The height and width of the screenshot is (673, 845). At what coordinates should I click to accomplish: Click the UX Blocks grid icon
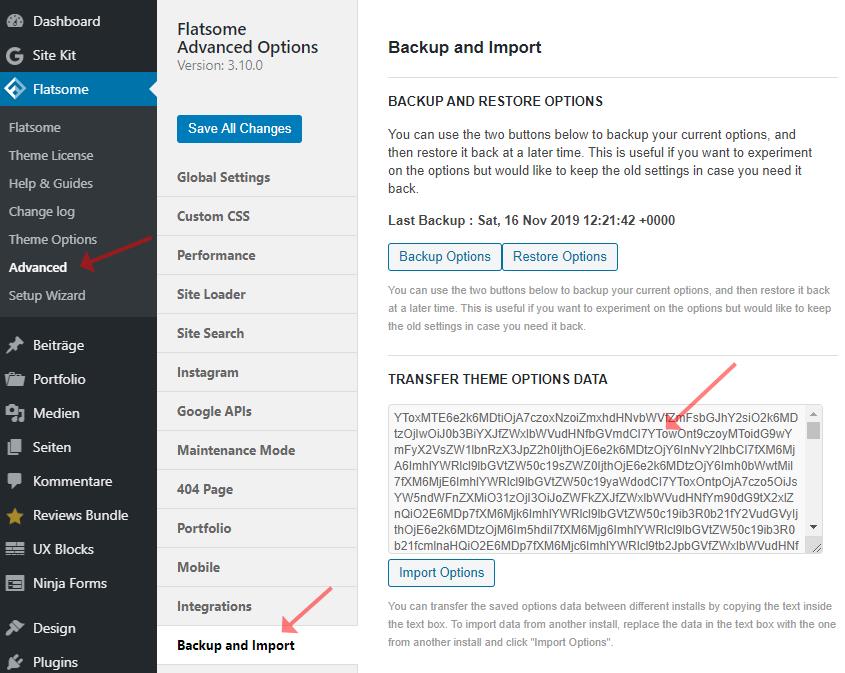[x=15, y=549]
